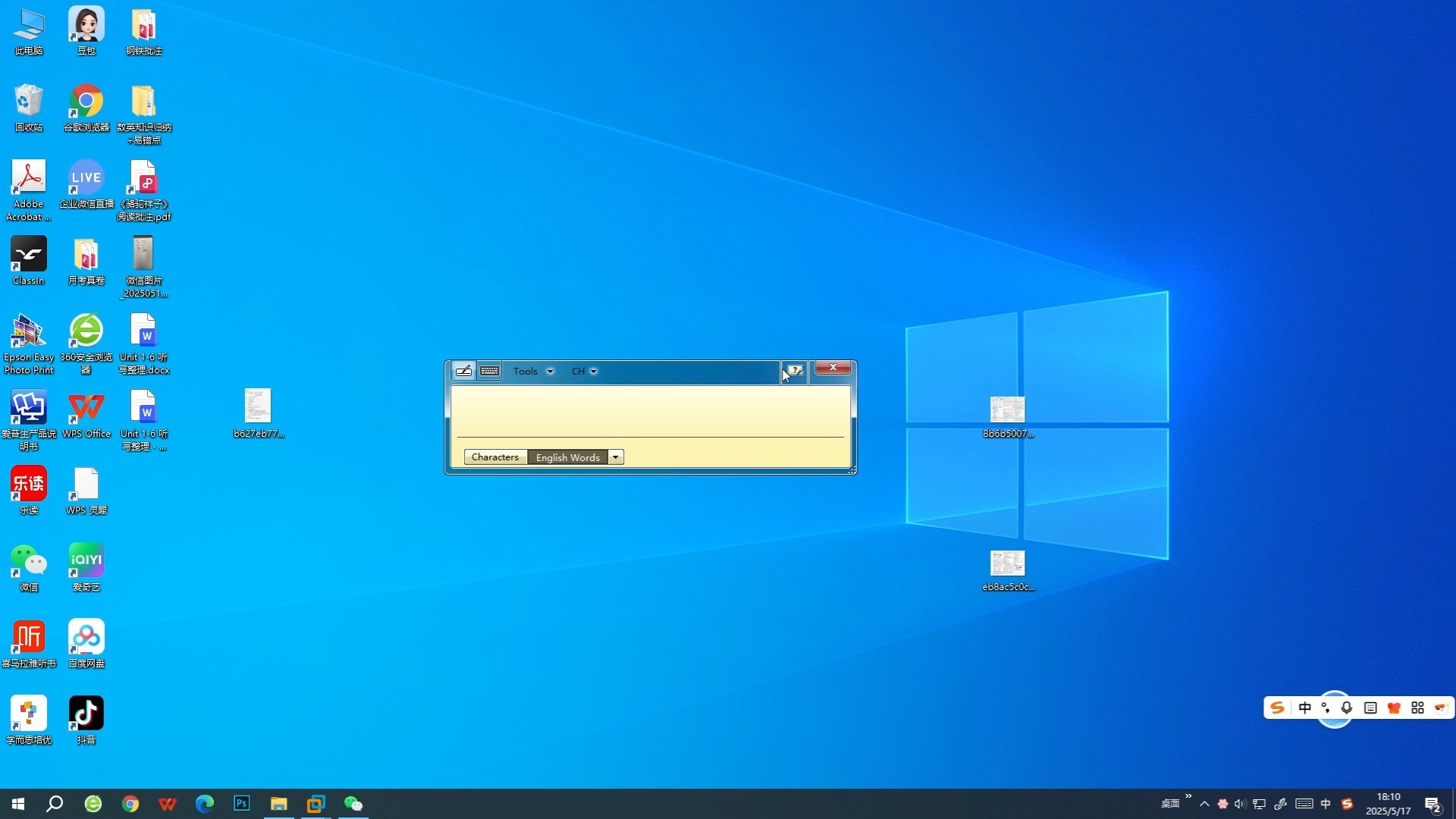Viewport: 1456px width, 819px height.
Task: Open the handwriting help video icon
Action: point(795,371)
